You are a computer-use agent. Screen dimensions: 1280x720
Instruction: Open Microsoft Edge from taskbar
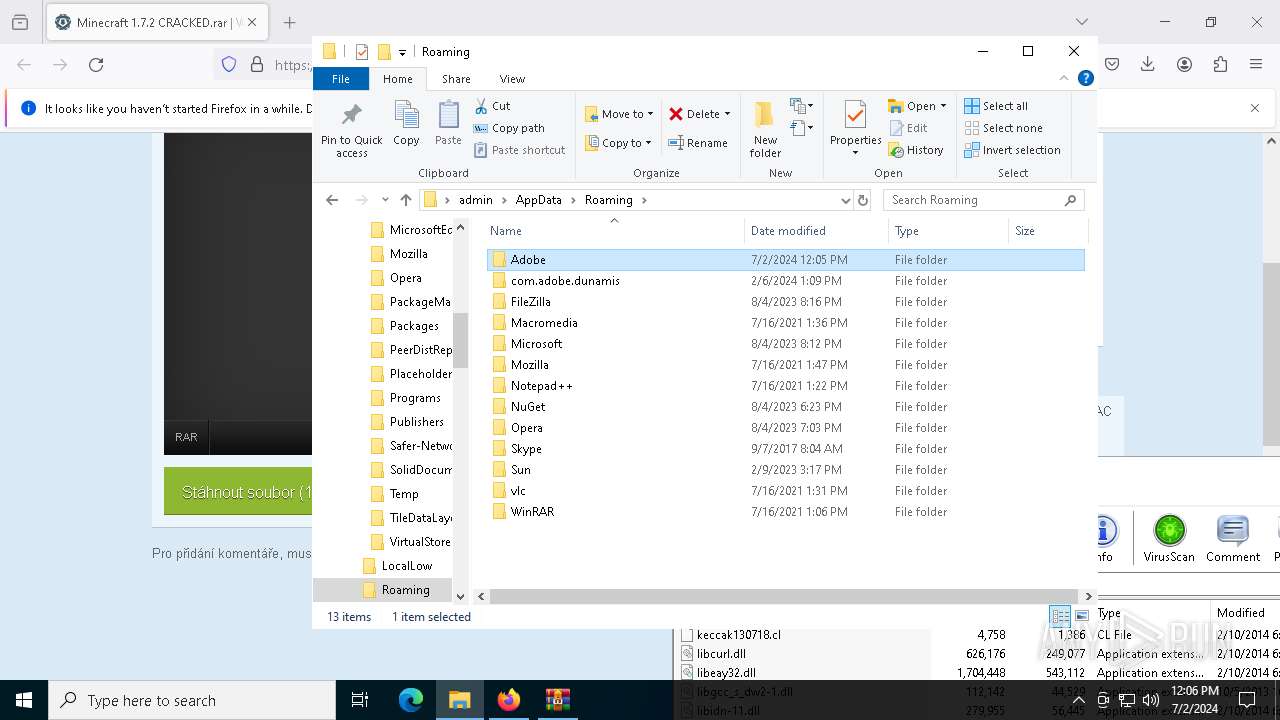pos(411,701)
